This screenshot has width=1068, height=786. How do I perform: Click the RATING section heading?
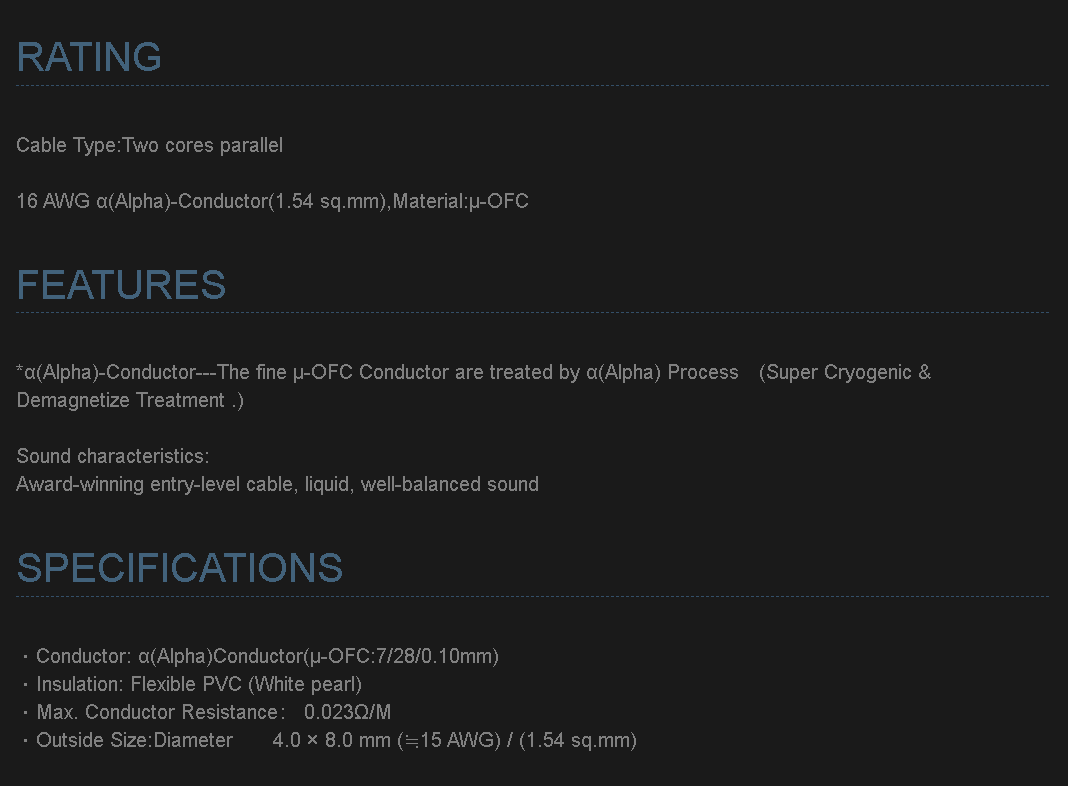pyautogui.click(x=89, y=57)
